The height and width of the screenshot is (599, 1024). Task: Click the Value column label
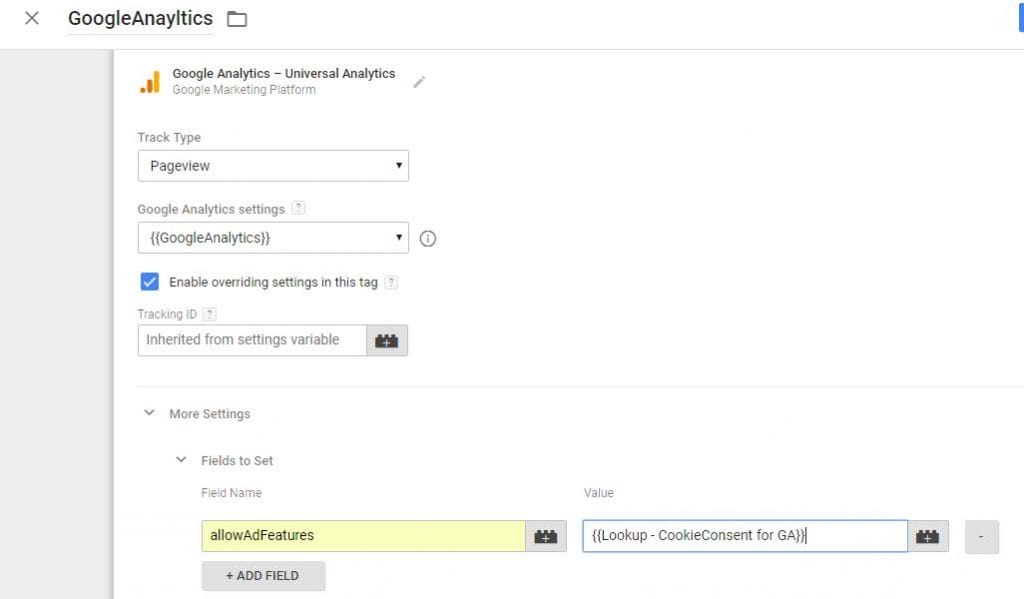(599, 493)
